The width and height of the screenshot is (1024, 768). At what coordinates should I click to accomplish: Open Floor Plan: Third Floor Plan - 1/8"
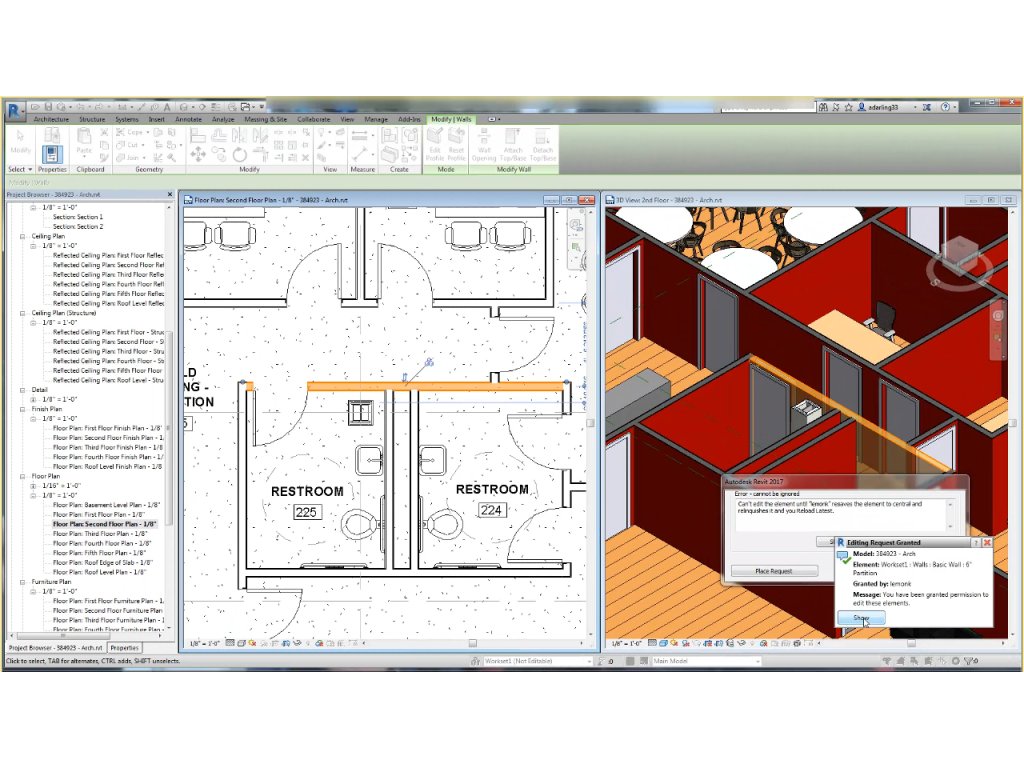click(100, 534)
